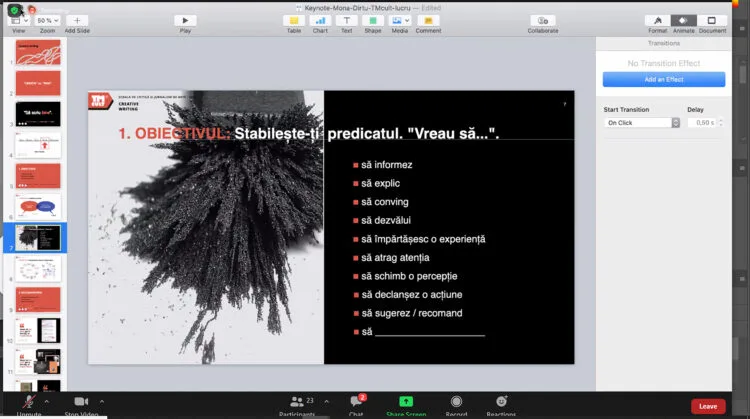
Task: Click the bullet 'să atrag atenția'
Action: tap(395, 258)
